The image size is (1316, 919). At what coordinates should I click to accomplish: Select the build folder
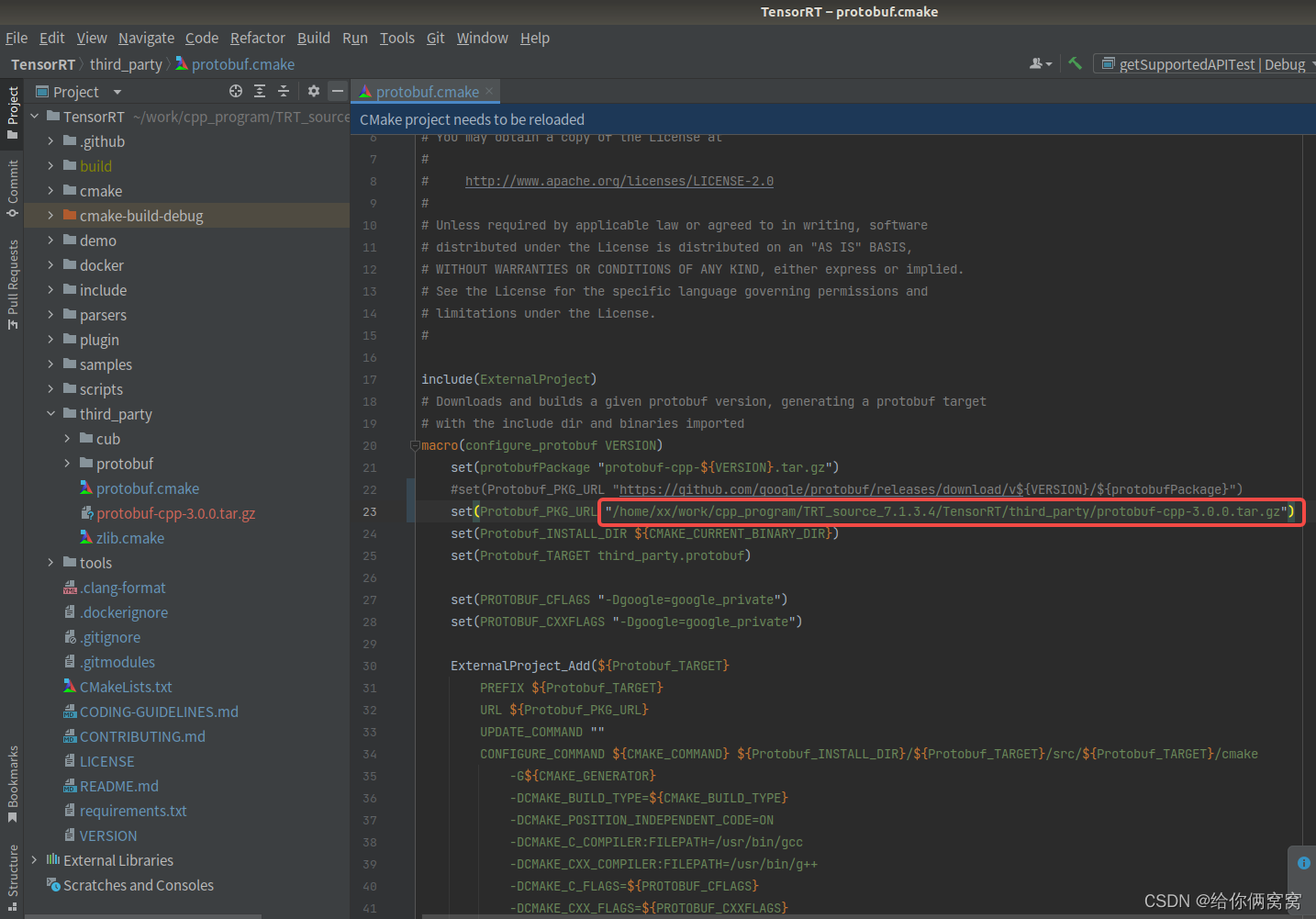click(95, 166)
